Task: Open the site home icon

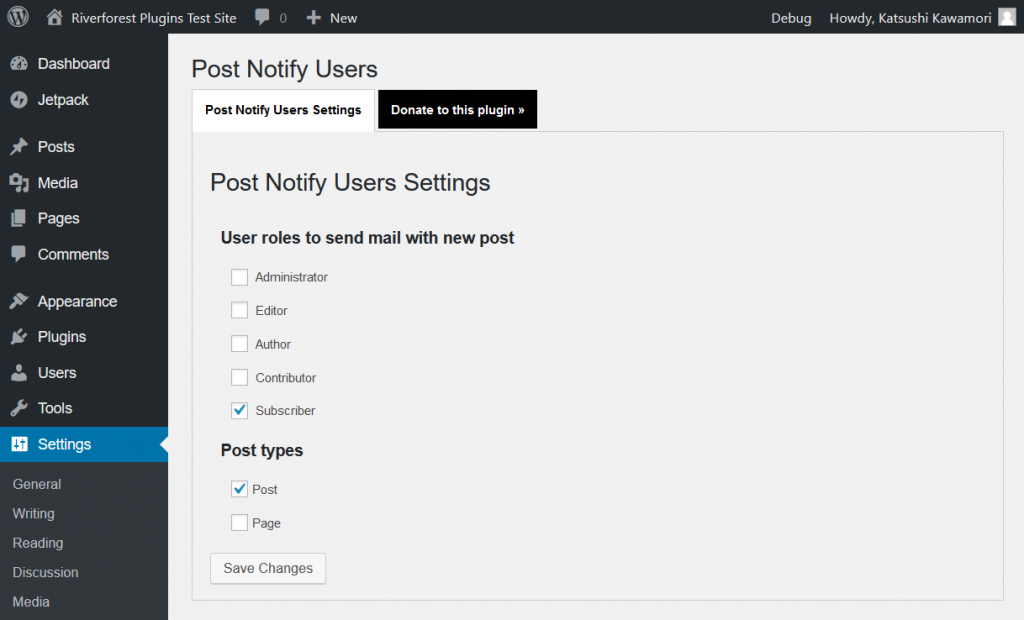Action: pos(54,17)
